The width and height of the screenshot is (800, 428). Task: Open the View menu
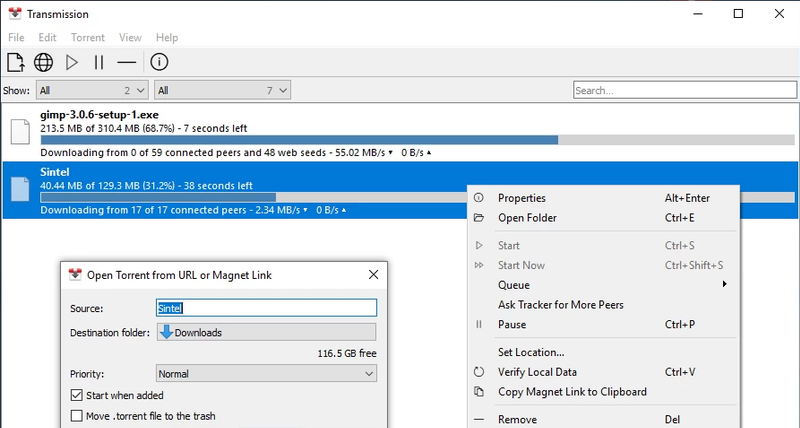point(130,37)
